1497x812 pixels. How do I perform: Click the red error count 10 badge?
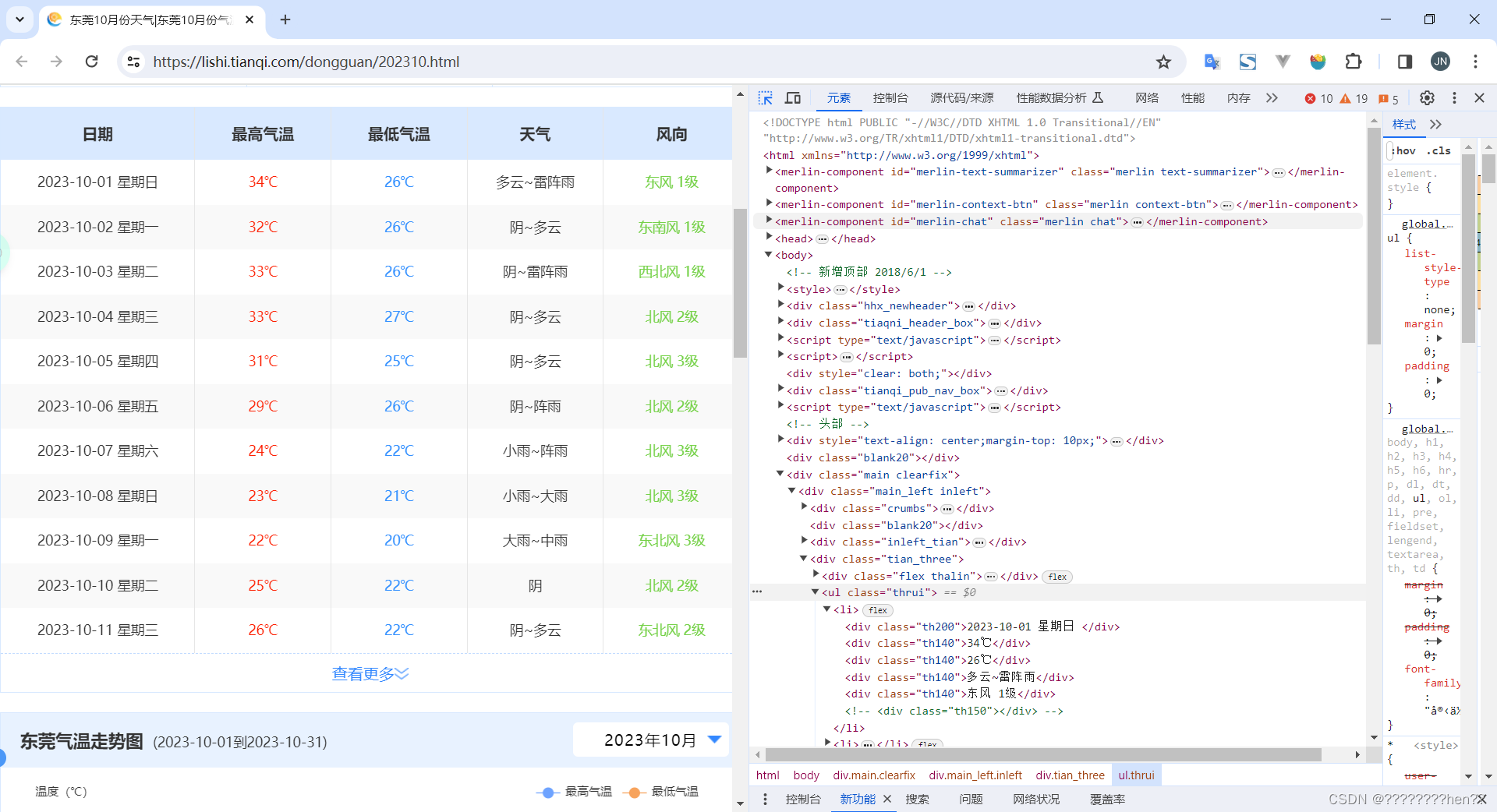point(1318,99)
